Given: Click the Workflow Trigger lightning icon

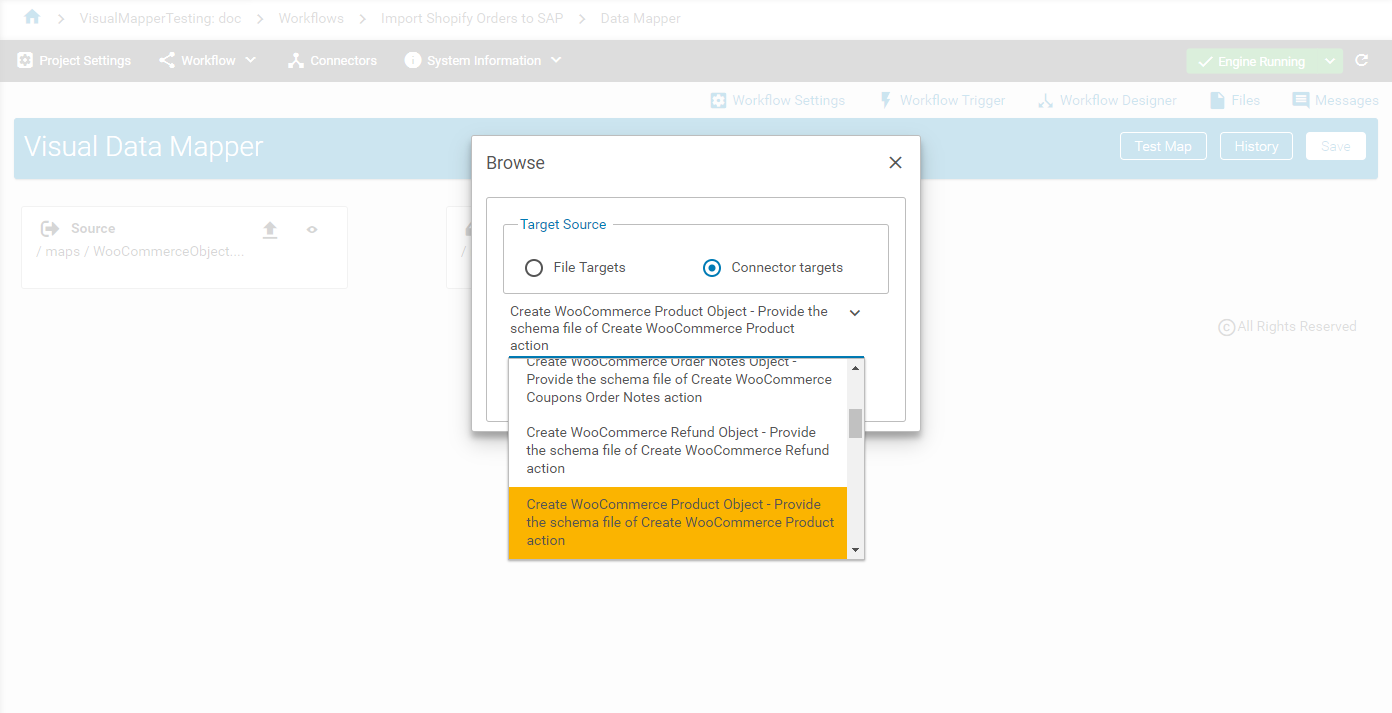Looking at the screenshot, I should tap(885, 100).
